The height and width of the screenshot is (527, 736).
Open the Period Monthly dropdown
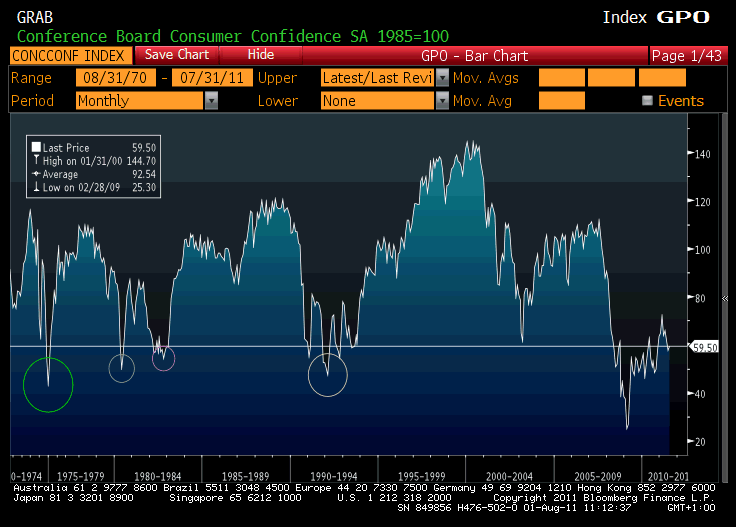pos(139,100)
